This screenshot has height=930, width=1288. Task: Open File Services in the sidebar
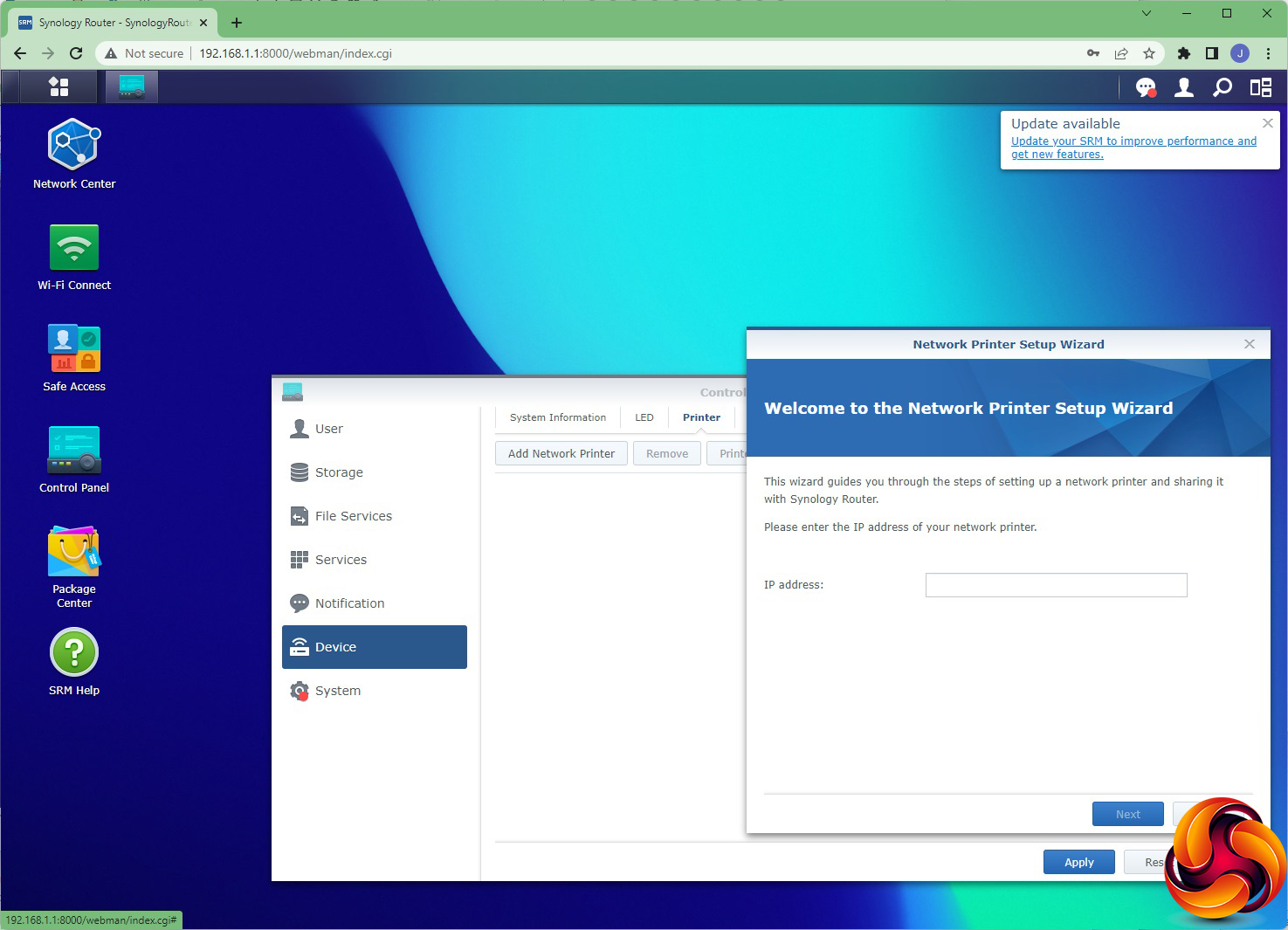pyautogui.click(x=375, y=516)
